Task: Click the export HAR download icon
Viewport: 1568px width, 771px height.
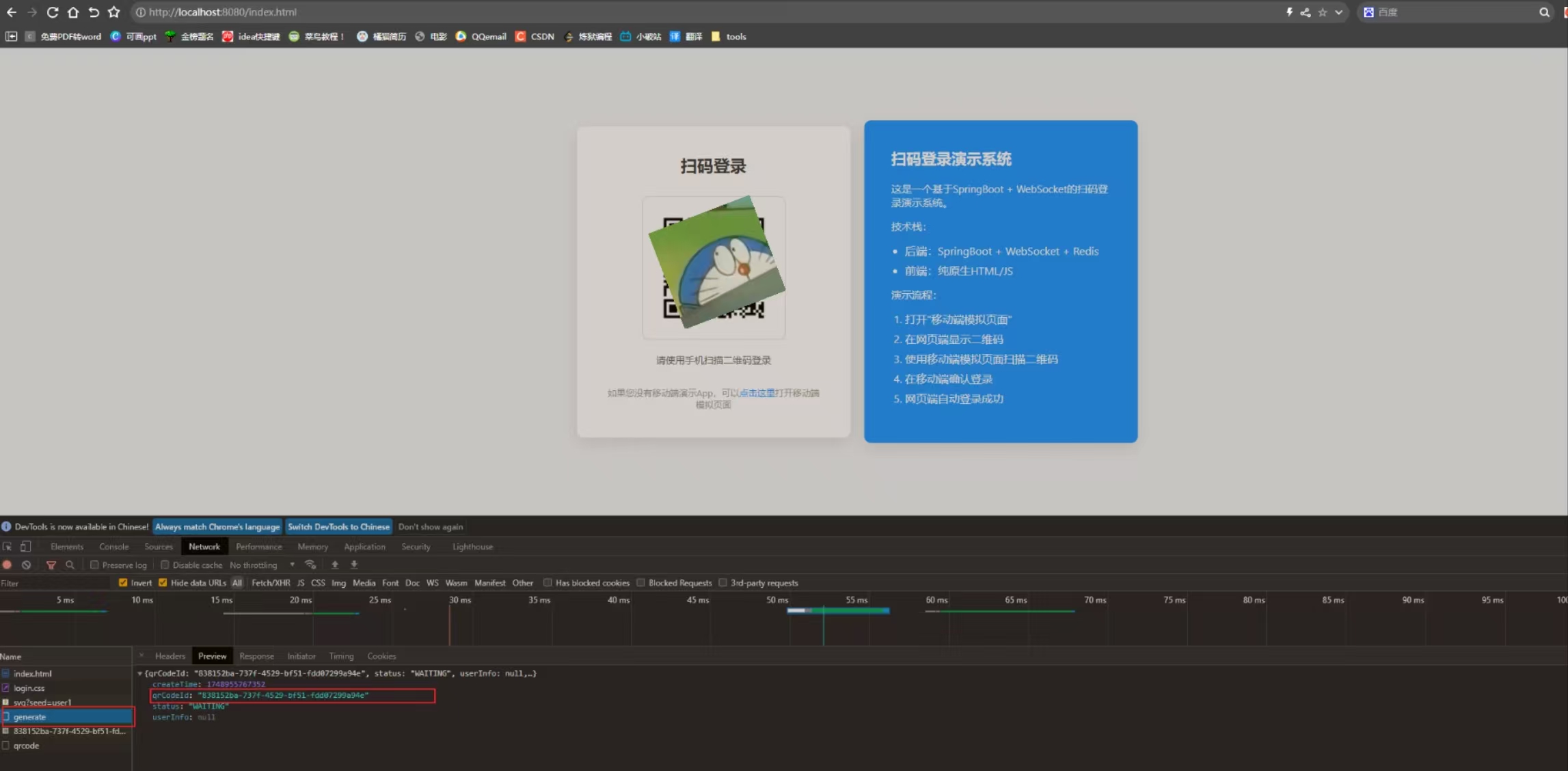Action: click(354, 565)
